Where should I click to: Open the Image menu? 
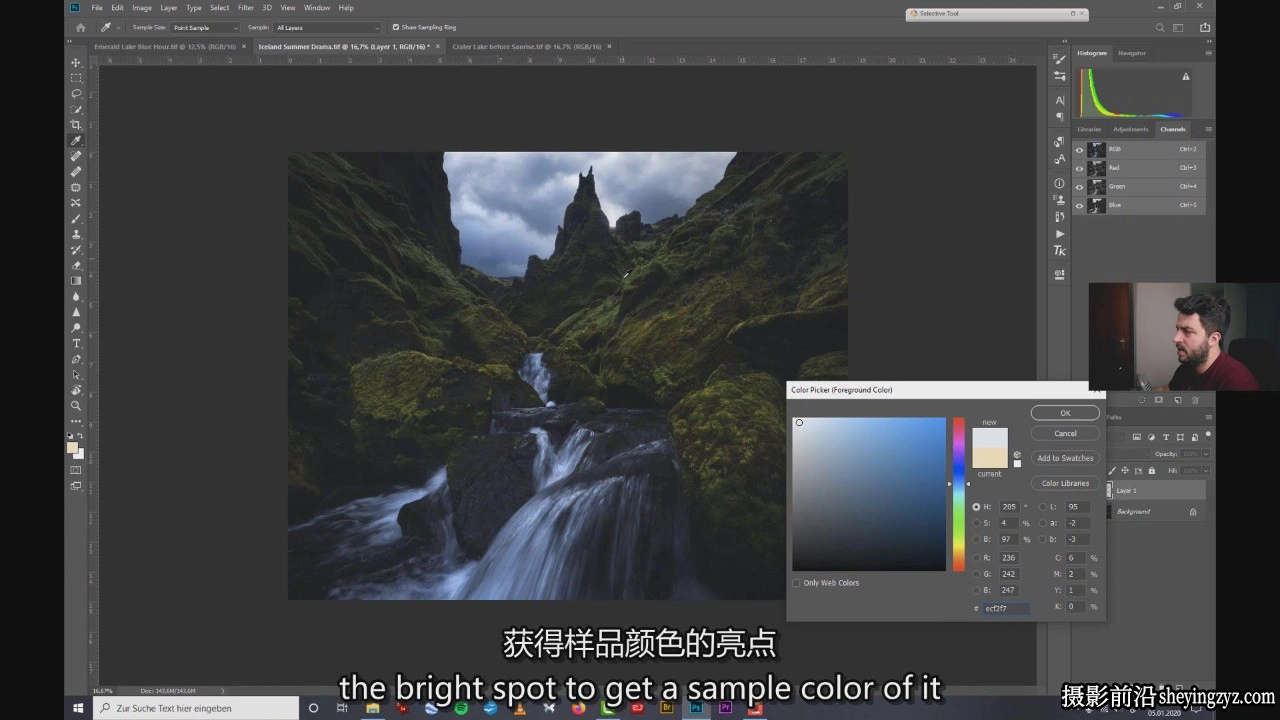pyautogui.click(x=142, y=8)
